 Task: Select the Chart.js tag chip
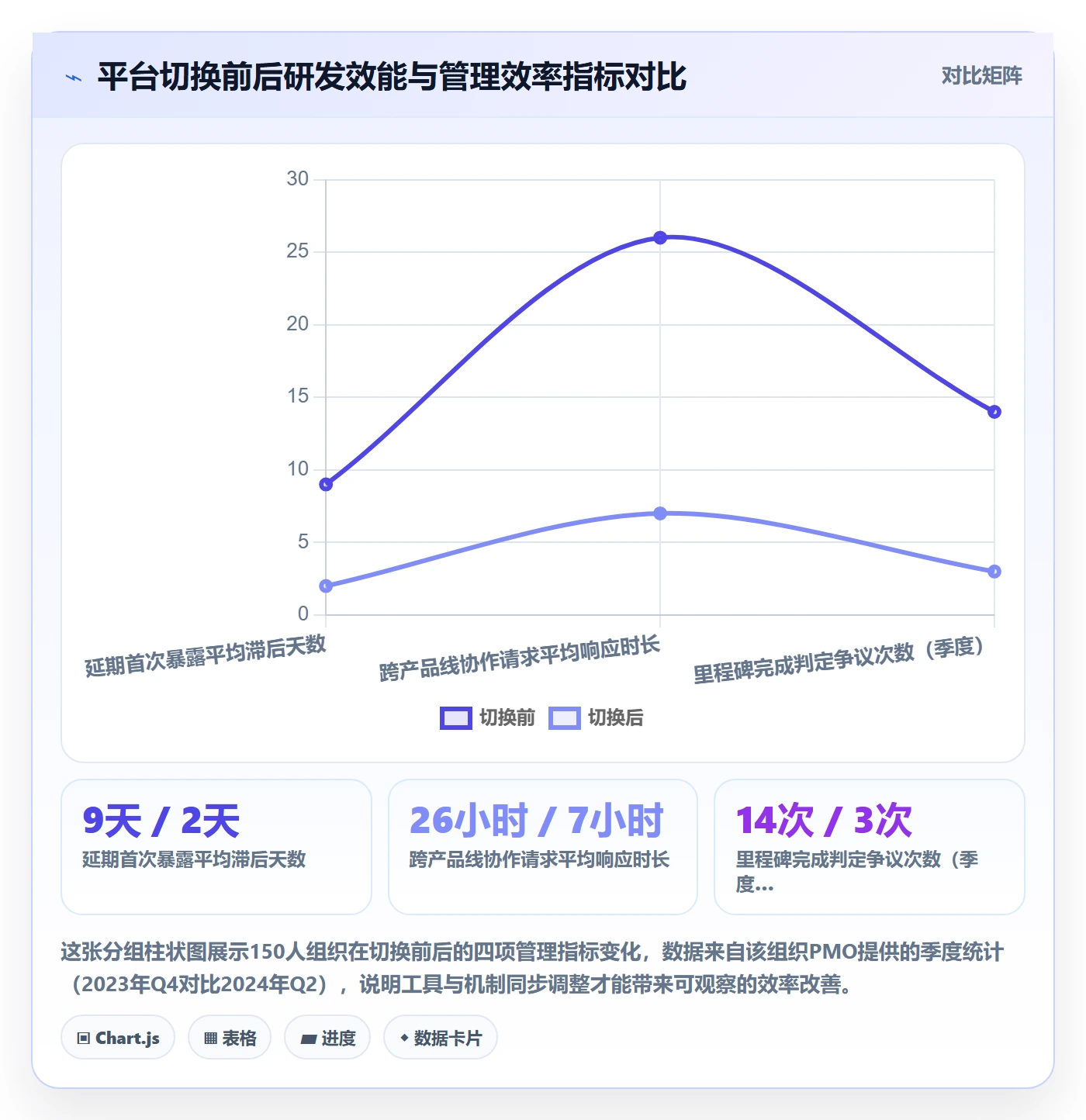tap(118, 1037)
